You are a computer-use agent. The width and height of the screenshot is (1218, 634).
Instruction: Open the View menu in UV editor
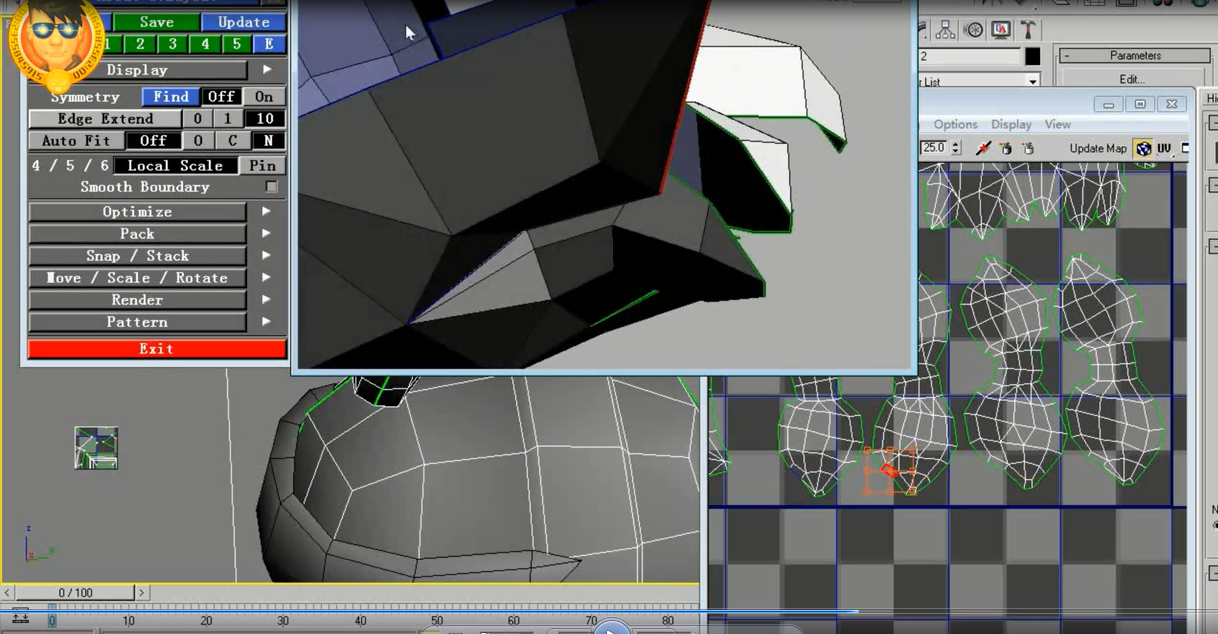pyautogui.click(x=1057, y=124)
